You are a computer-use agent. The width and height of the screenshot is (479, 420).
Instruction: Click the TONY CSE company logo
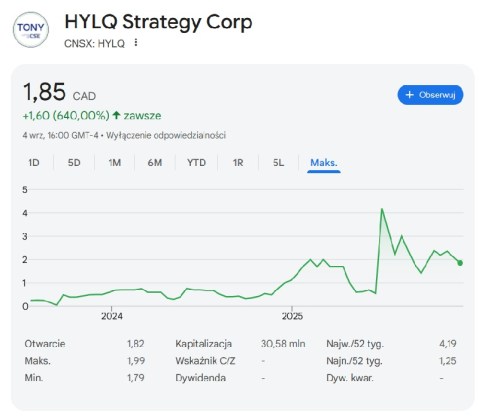pyautogui.click(x=31, y=30)
